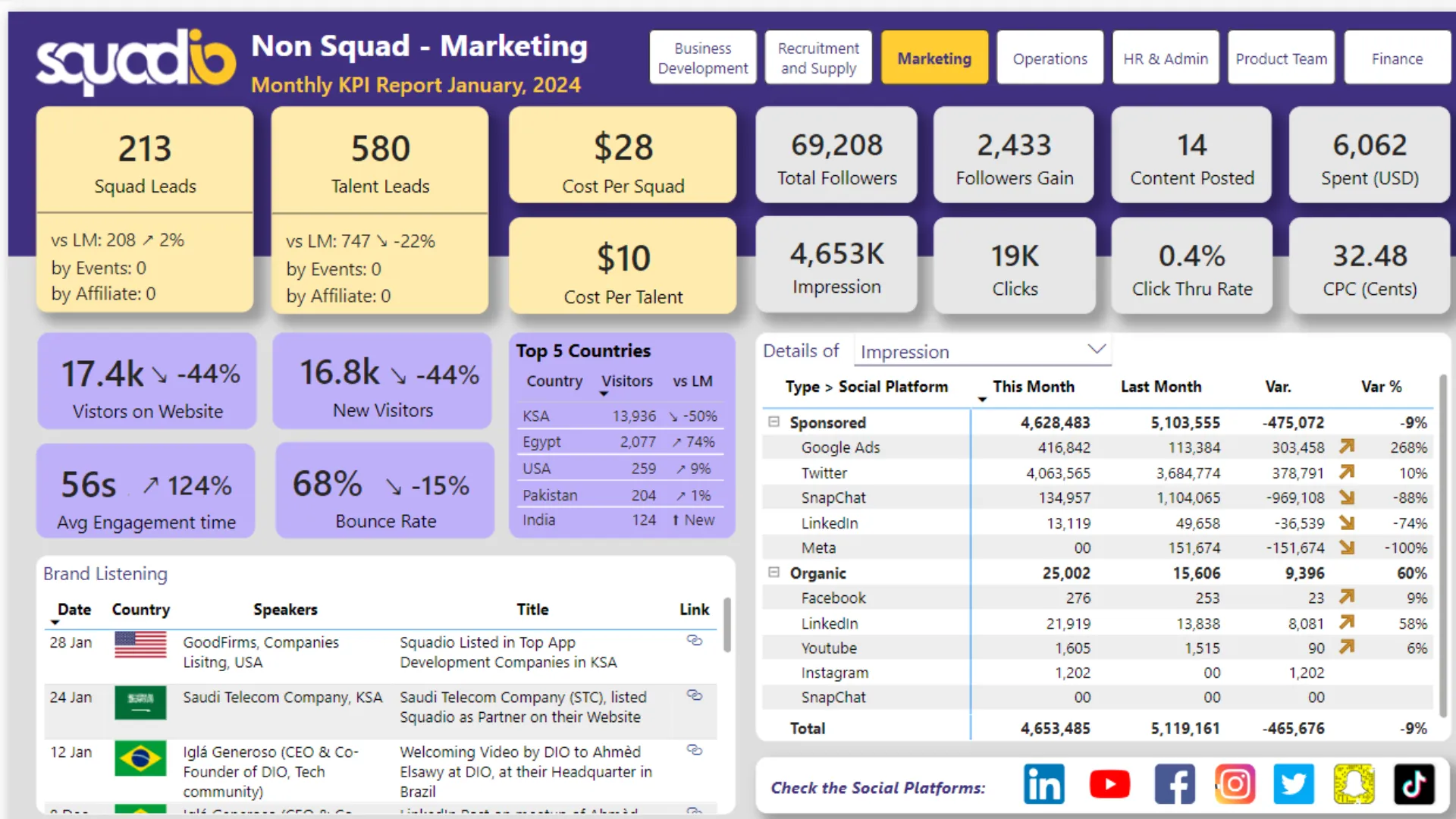
Task: Collapse the Organic row group
Action: (x=773, y=573)
